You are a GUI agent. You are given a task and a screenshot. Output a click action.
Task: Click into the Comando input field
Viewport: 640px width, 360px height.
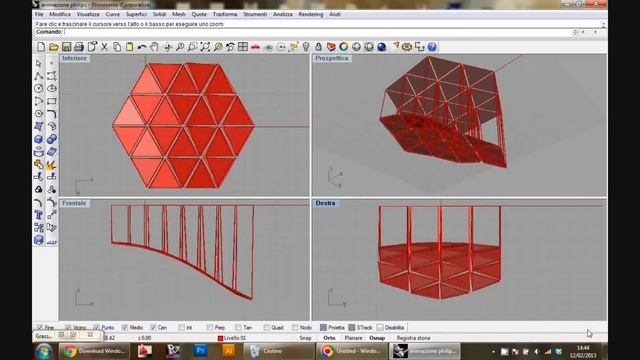click(318, 32)
